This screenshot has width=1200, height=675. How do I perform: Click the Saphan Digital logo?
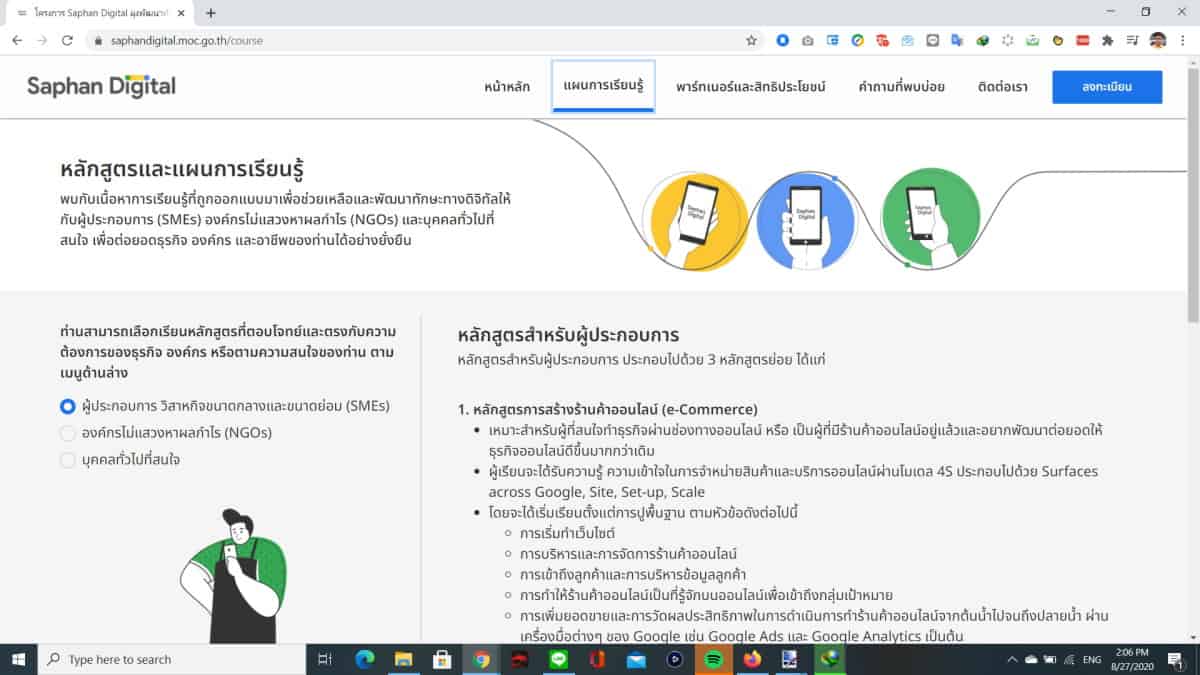point(101,86)
